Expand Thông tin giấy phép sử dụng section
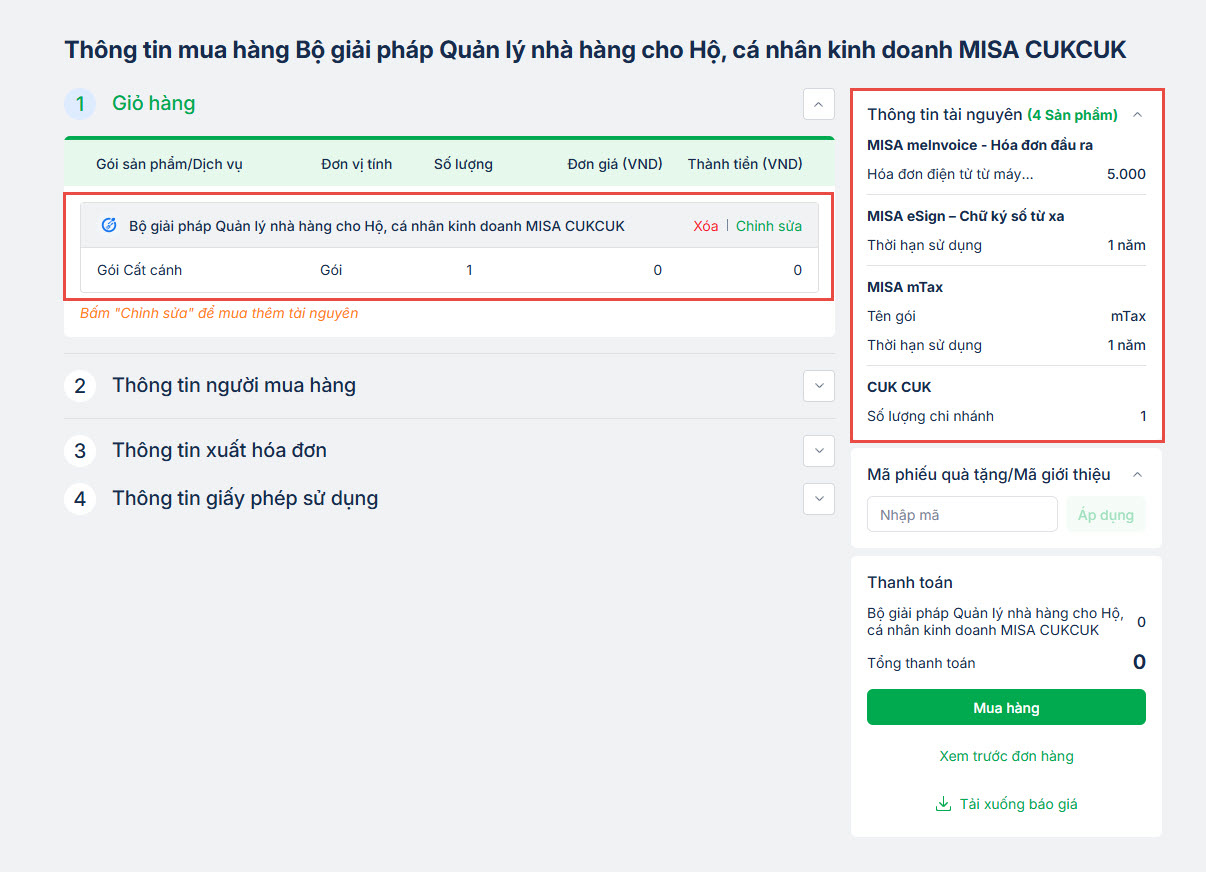 click(818, 498)
